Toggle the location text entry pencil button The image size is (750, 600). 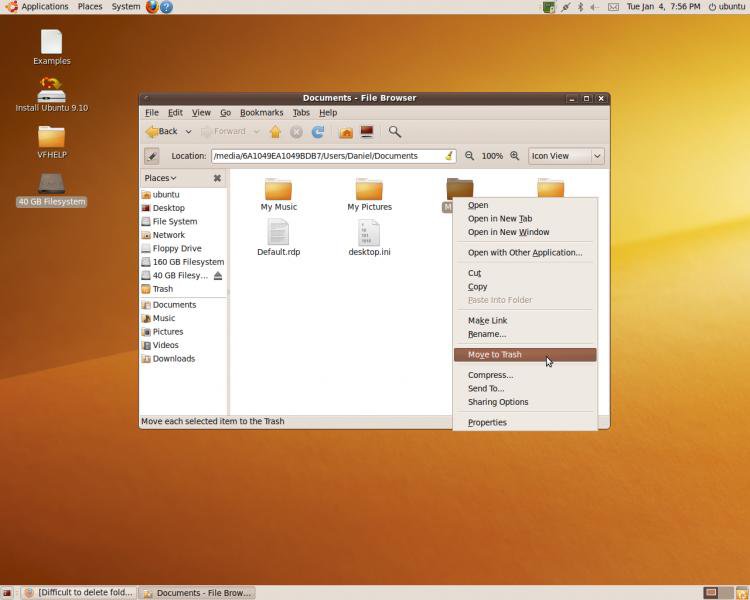click(152, 156)
